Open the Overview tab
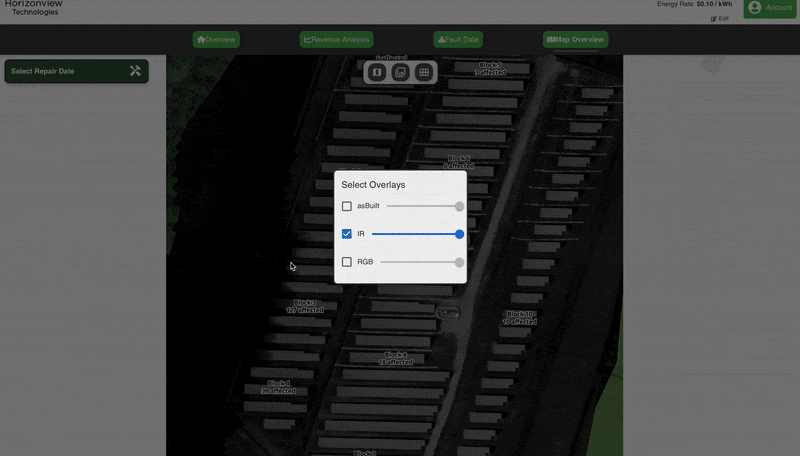800x456 pixels. tap(216, 40)
